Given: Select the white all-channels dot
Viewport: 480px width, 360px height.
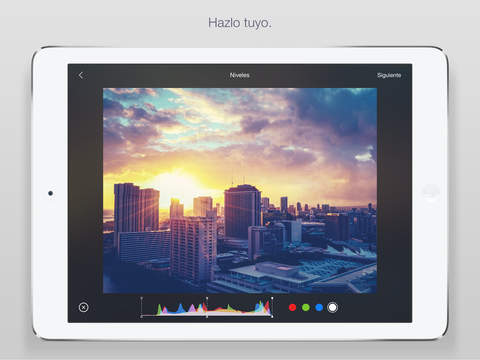Looking at the screenshot, I should (332, 307).
